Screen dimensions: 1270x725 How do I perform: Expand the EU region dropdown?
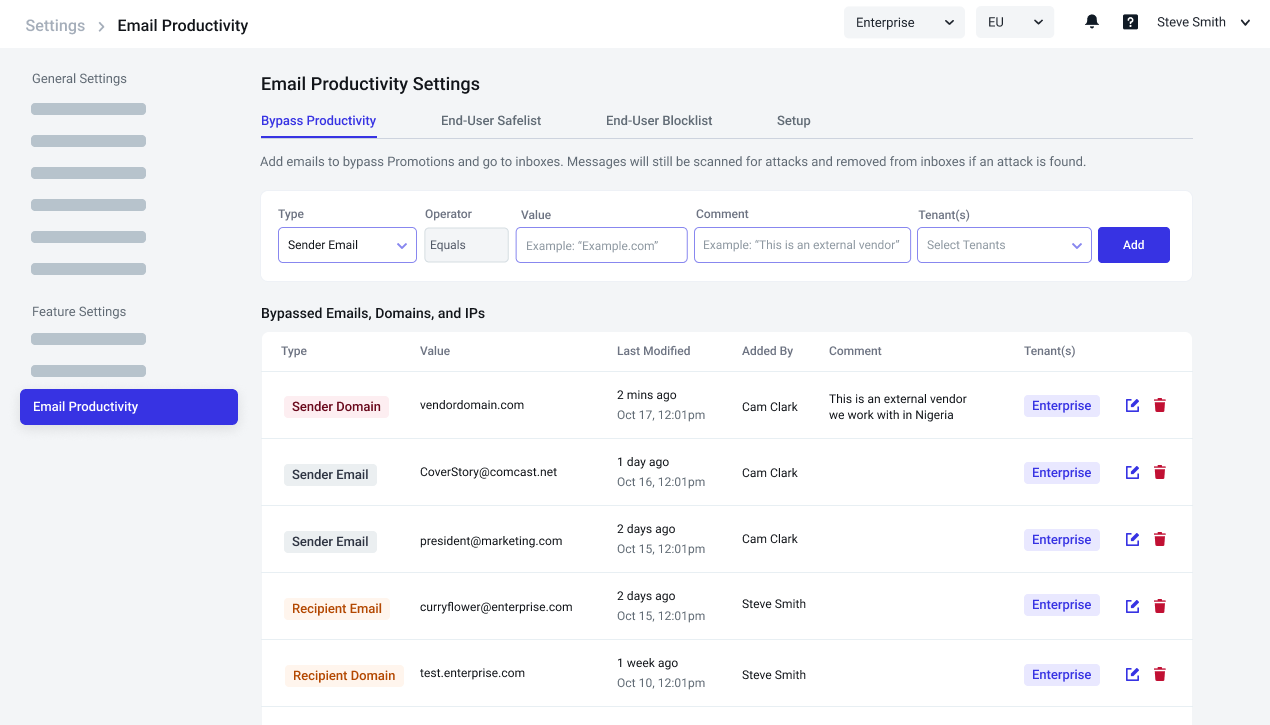pos(1014,22)
